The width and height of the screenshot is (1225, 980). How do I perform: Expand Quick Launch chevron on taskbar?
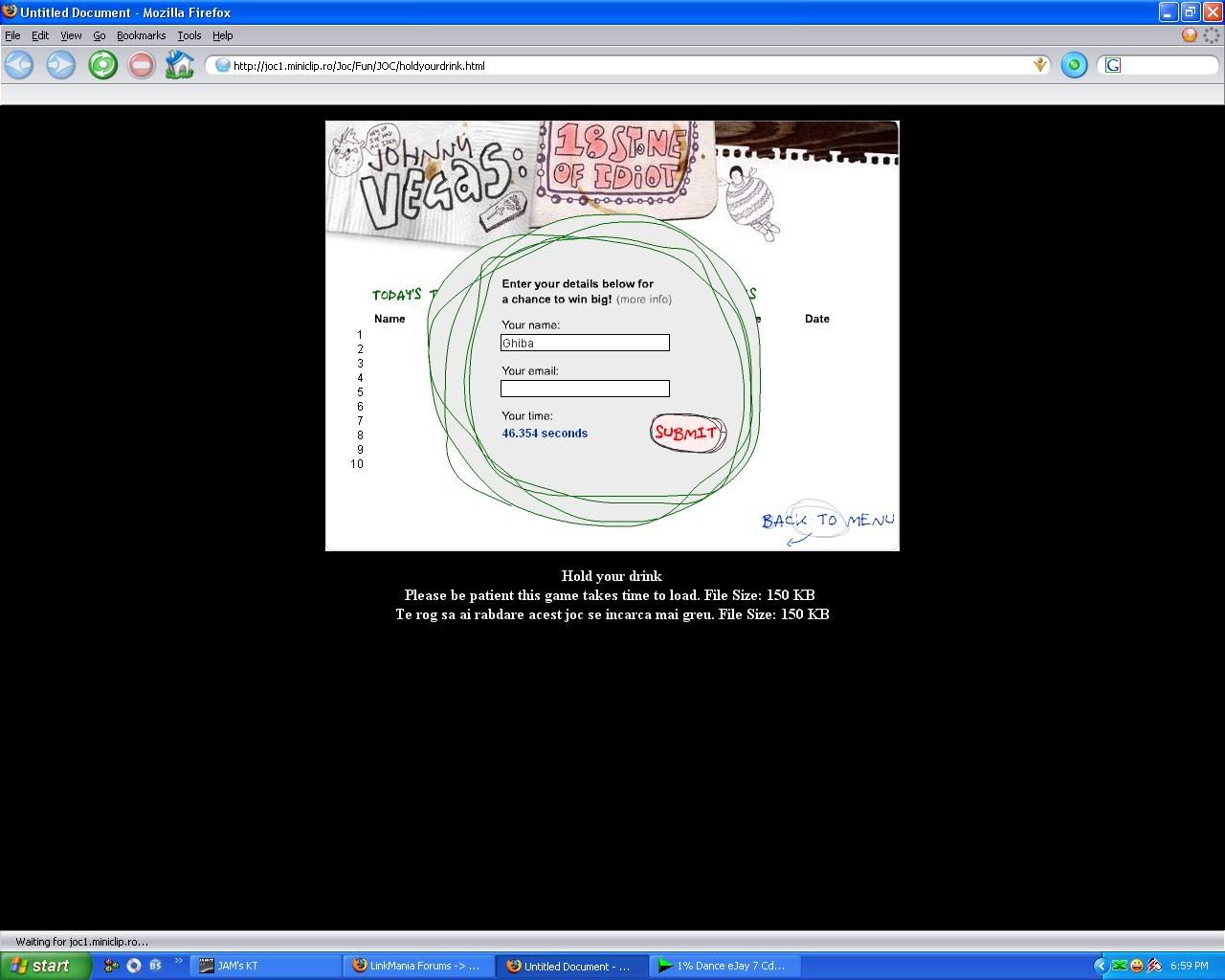(x=178, y=961)
